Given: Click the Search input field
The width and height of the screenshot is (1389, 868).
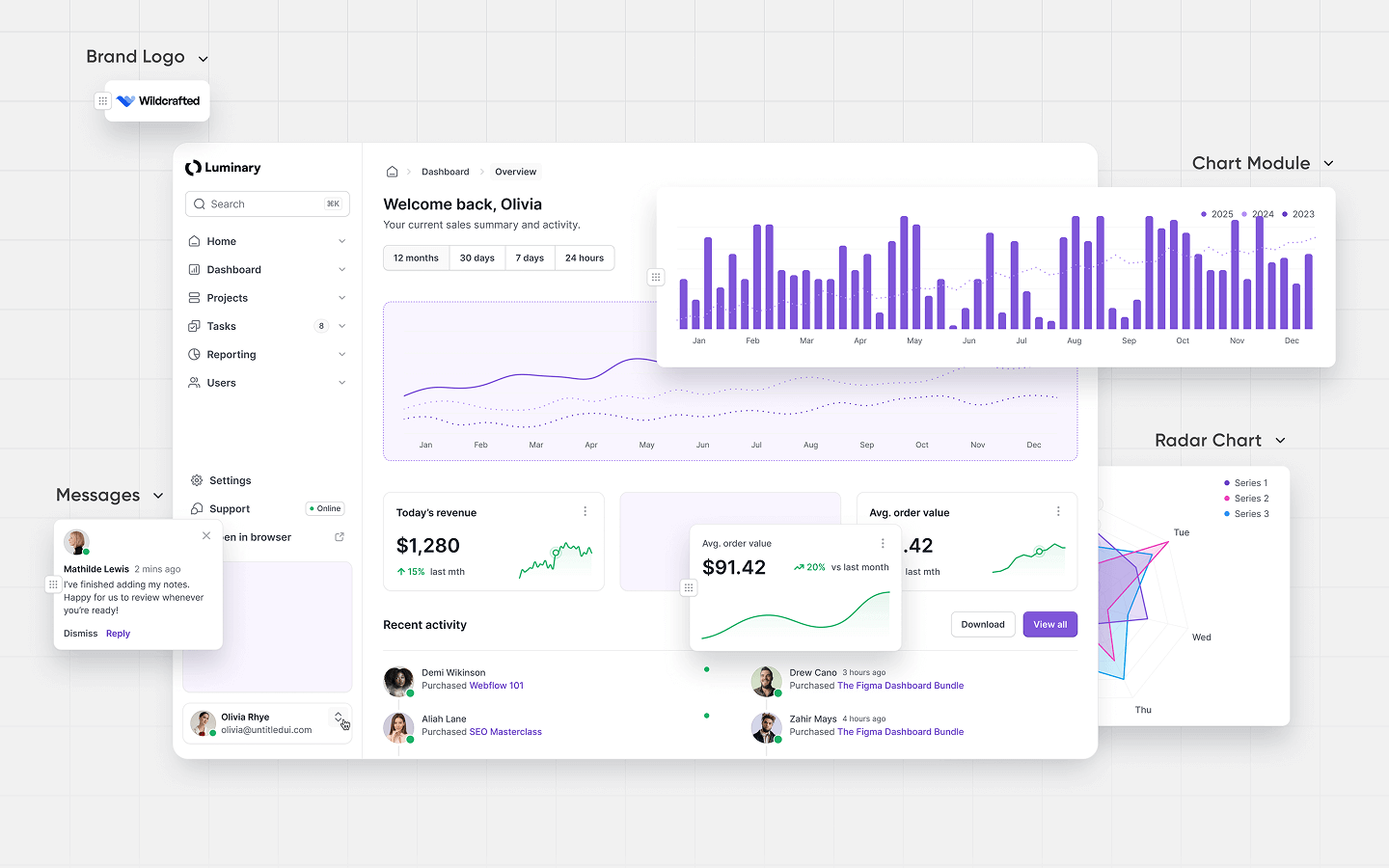Looking at the screenshot, I should (266, 204).
